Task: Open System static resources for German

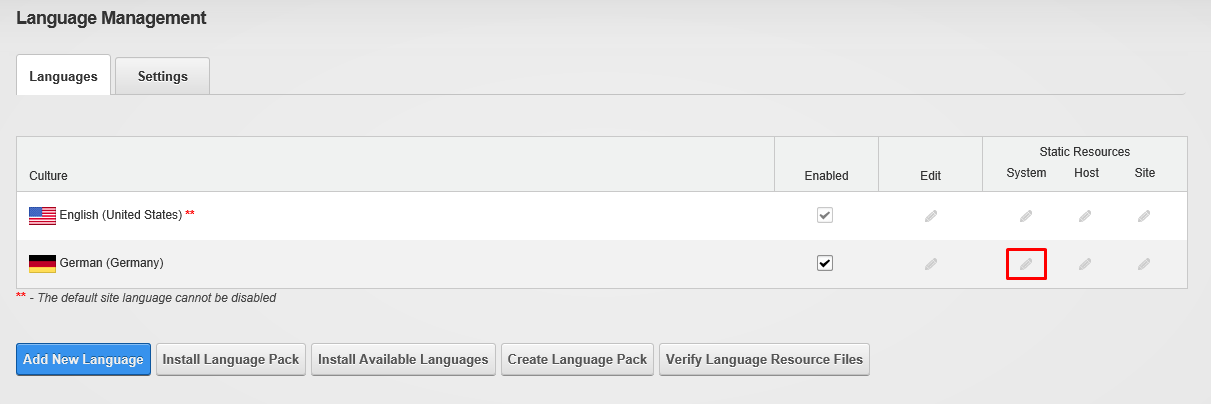Action: pos(1026,264)
